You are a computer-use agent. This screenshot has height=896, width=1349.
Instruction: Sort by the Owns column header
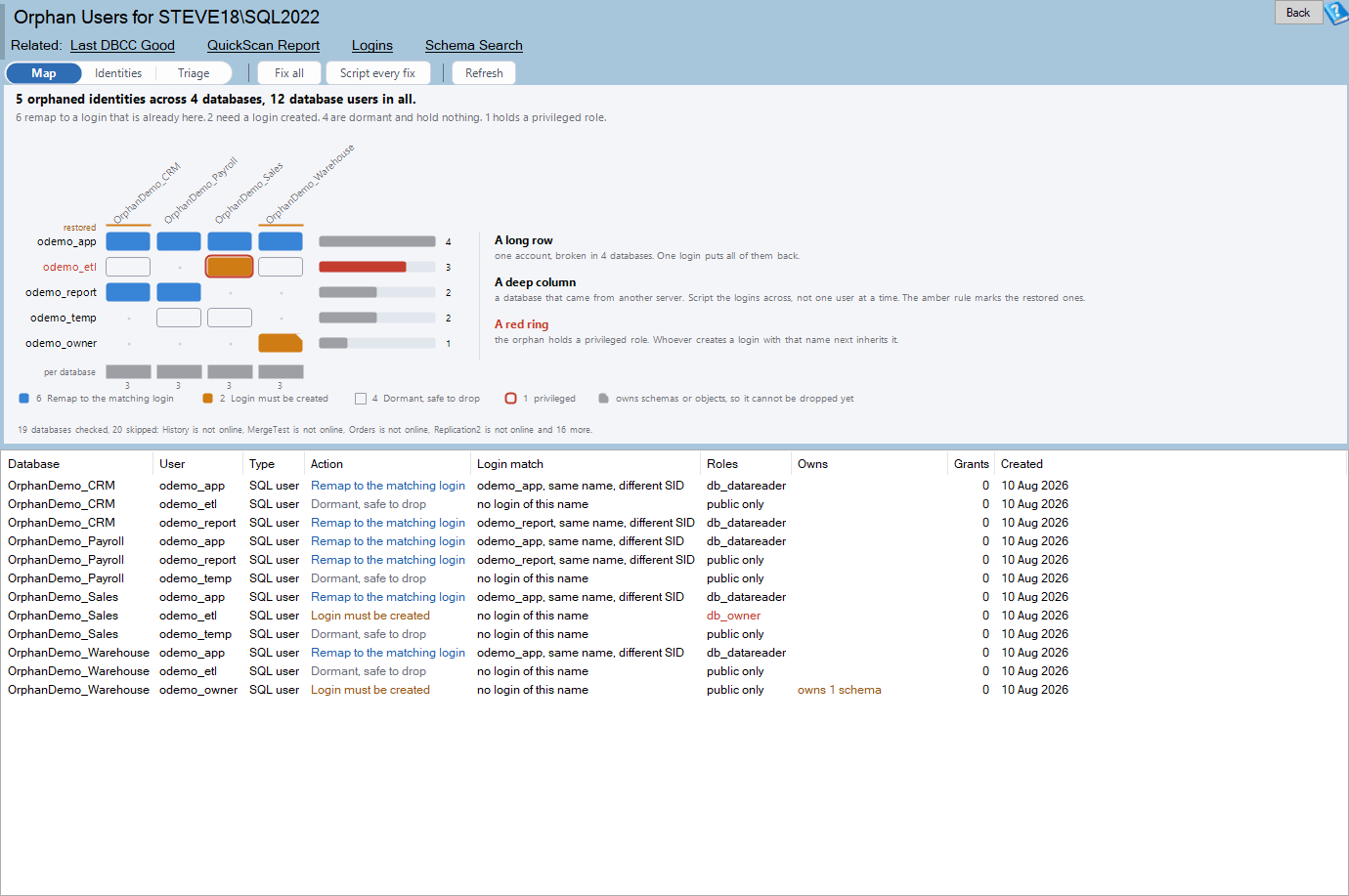tap(869, 464)
